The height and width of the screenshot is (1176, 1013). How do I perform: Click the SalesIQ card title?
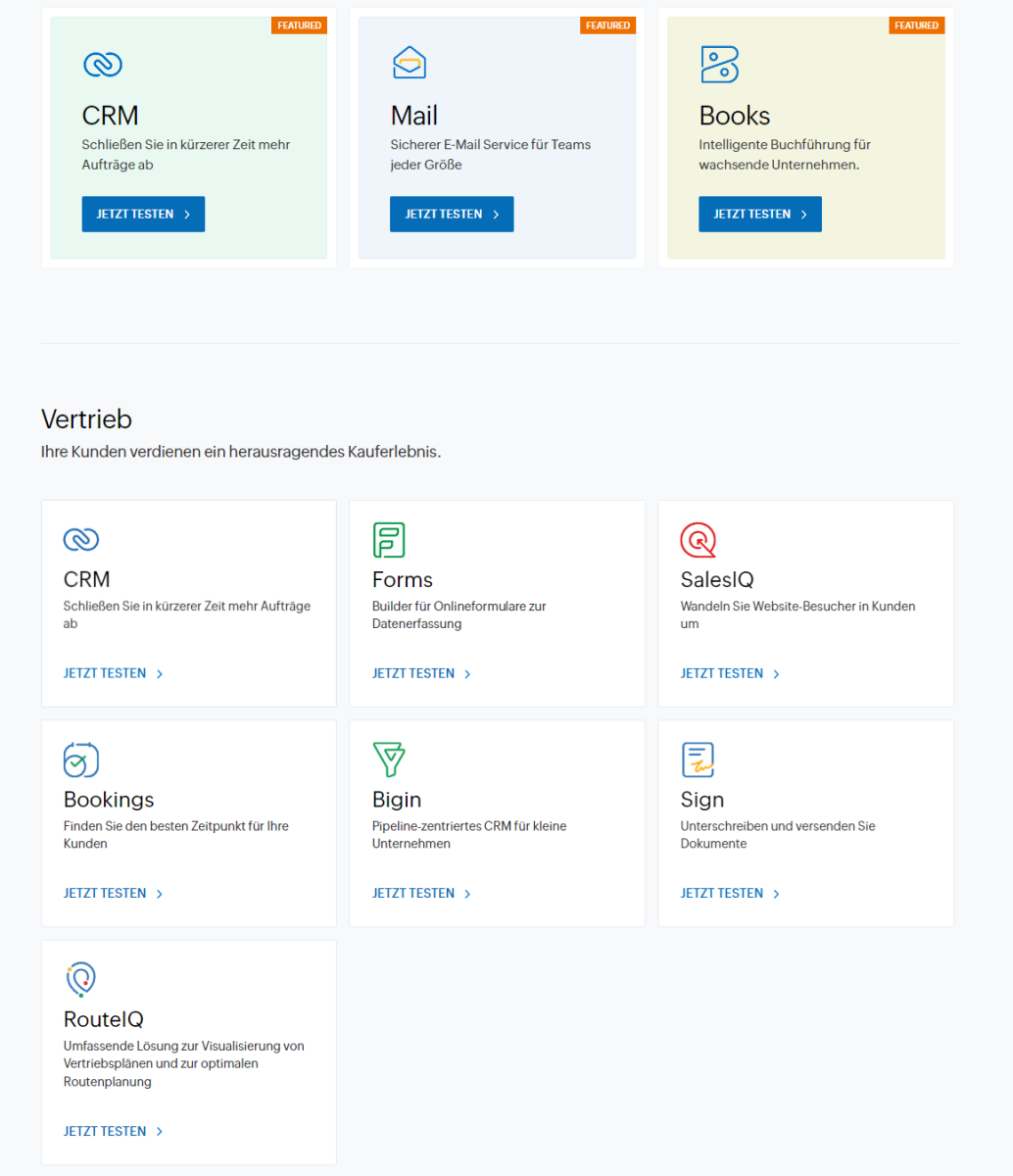pyautogui.click(x=717, y=579)
